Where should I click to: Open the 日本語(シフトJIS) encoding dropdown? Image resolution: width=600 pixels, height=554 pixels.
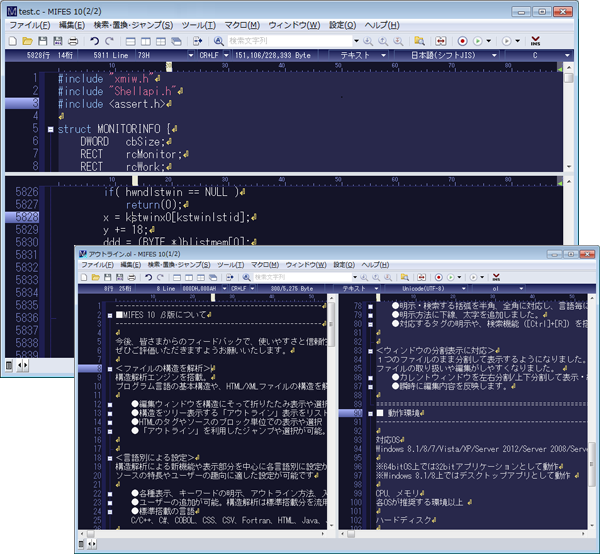(460, 57)
